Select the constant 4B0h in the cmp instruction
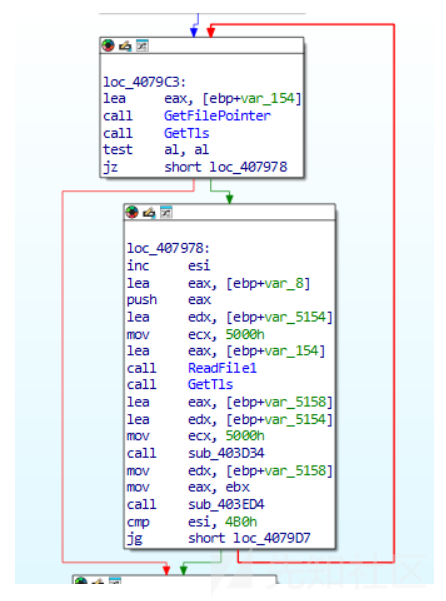 241,522
